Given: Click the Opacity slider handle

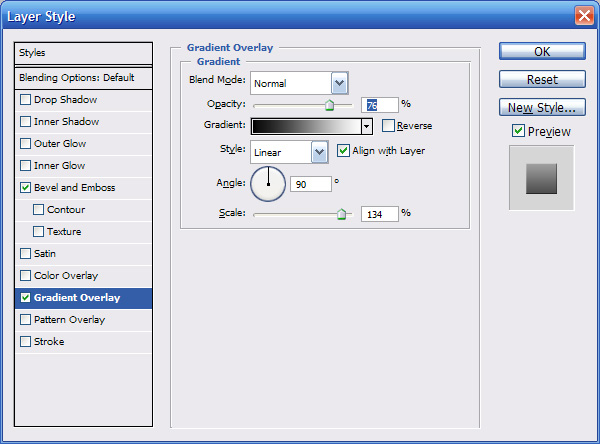Looking at the screenshot, I should point(329,104).
